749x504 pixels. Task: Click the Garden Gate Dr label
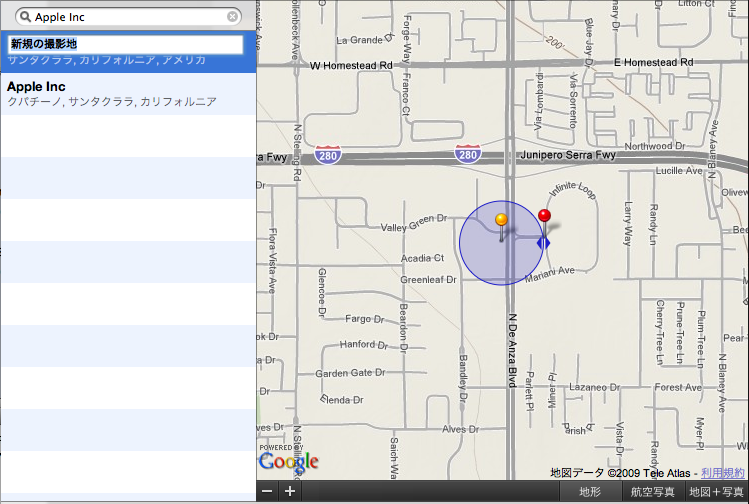(x=350, y=373)
